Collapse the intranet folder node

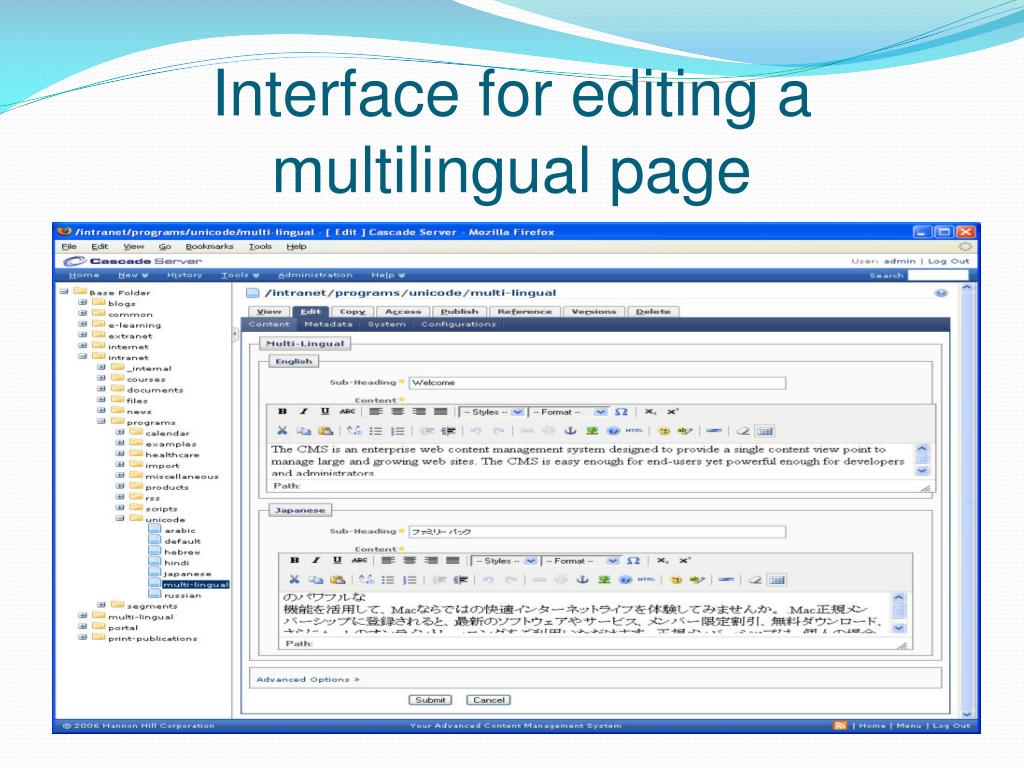[x=83, y=357]
